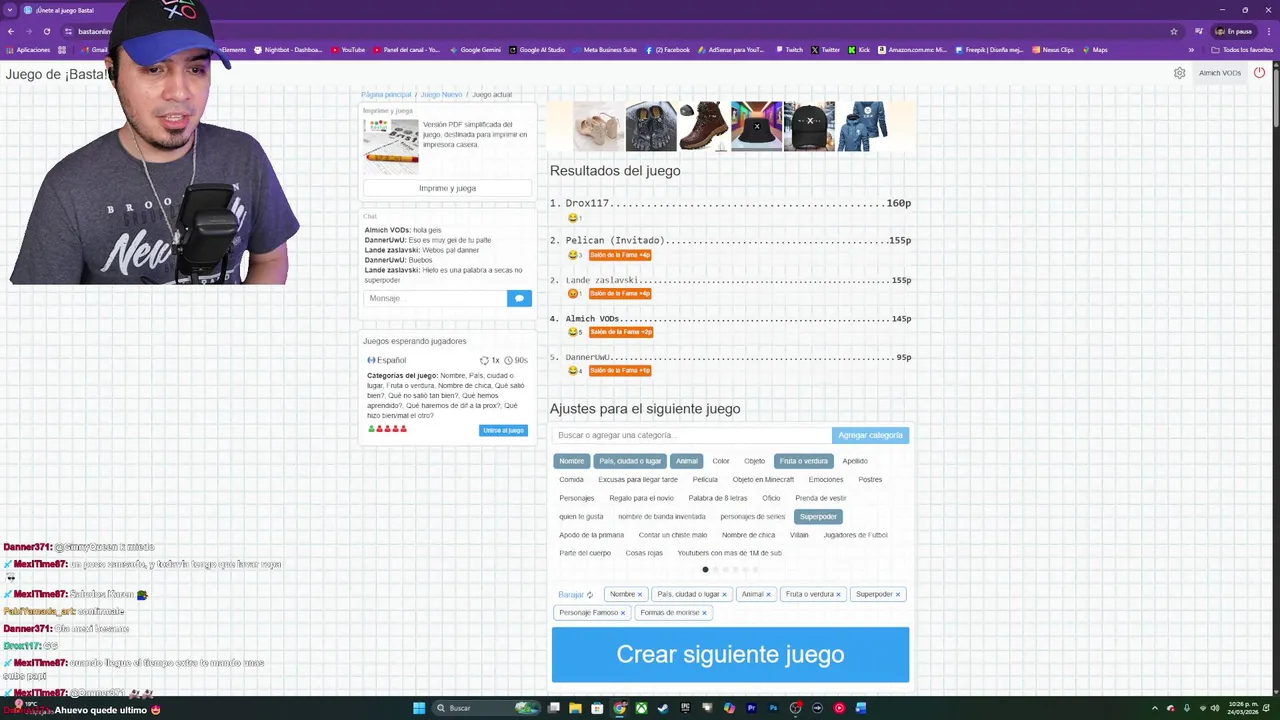Enable the Objeto category
1280x720 pixels.
(754, 461)
